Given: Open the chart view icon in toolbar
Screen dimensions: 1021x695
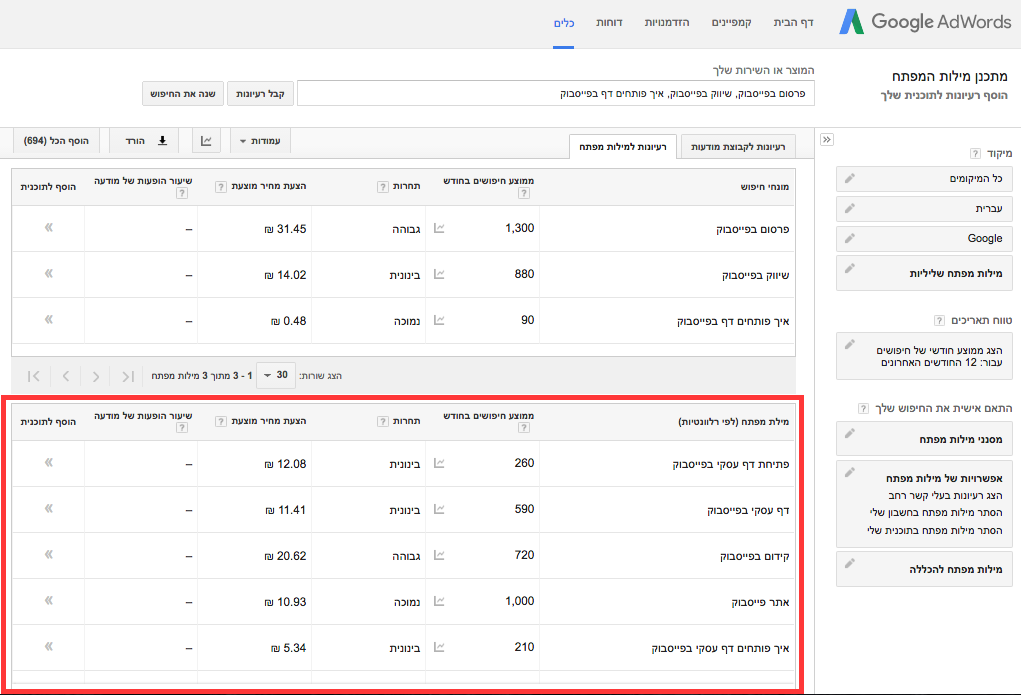Looking at the screenshot, I should click(x=206, y=141).
